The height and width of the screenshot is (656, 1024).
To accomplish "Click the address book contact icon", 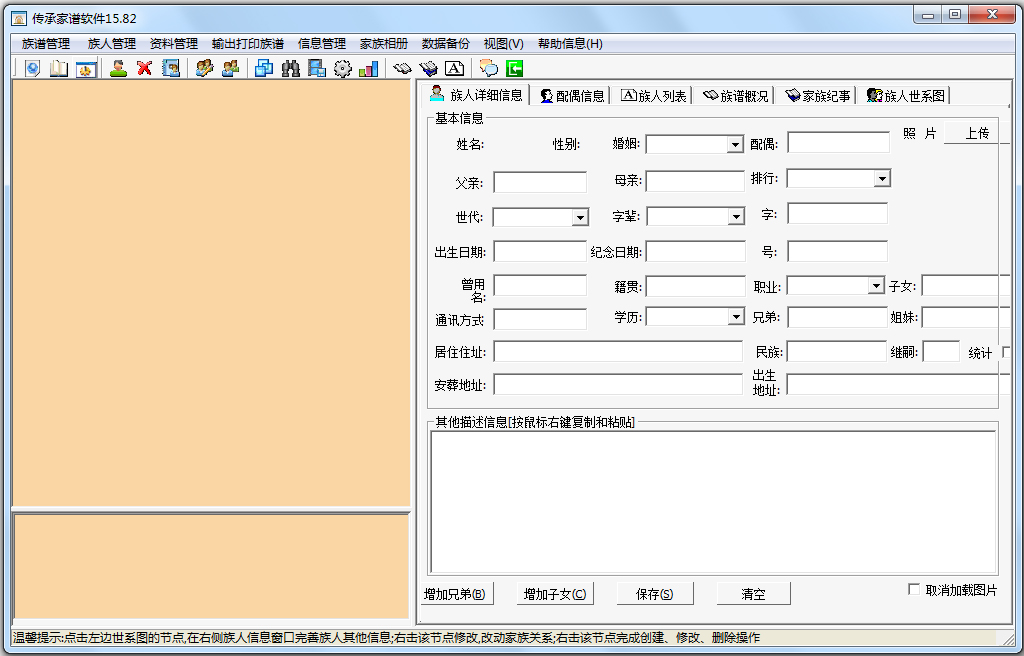I will click(x=171, y=68).
